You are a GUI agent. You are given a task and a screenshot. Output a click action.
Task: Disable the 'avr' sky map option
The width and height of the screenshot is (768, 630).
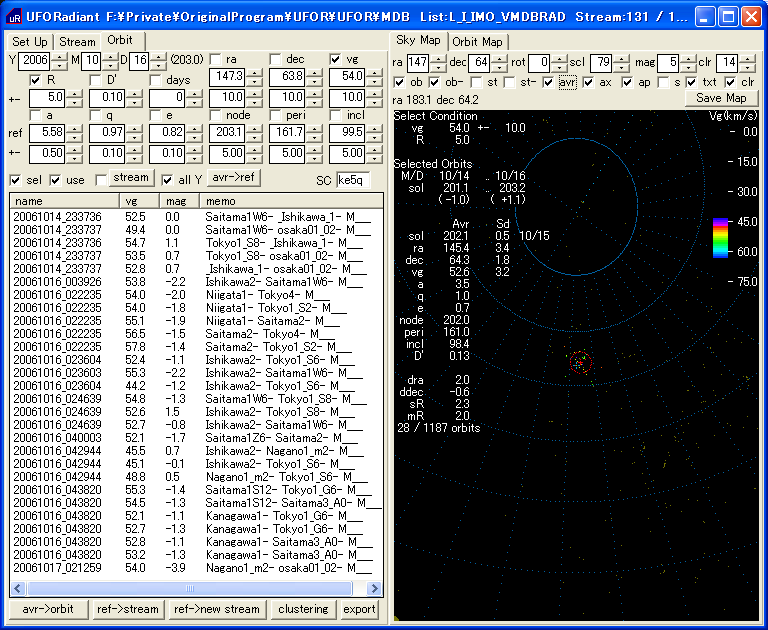[550, 82]
